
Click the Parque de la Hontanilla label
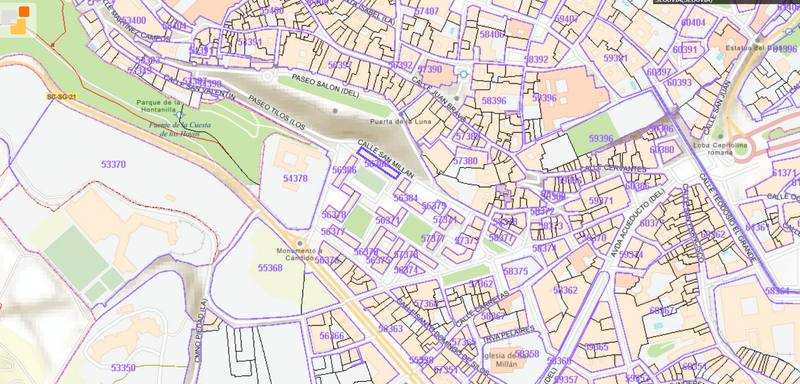click(159, 105)
